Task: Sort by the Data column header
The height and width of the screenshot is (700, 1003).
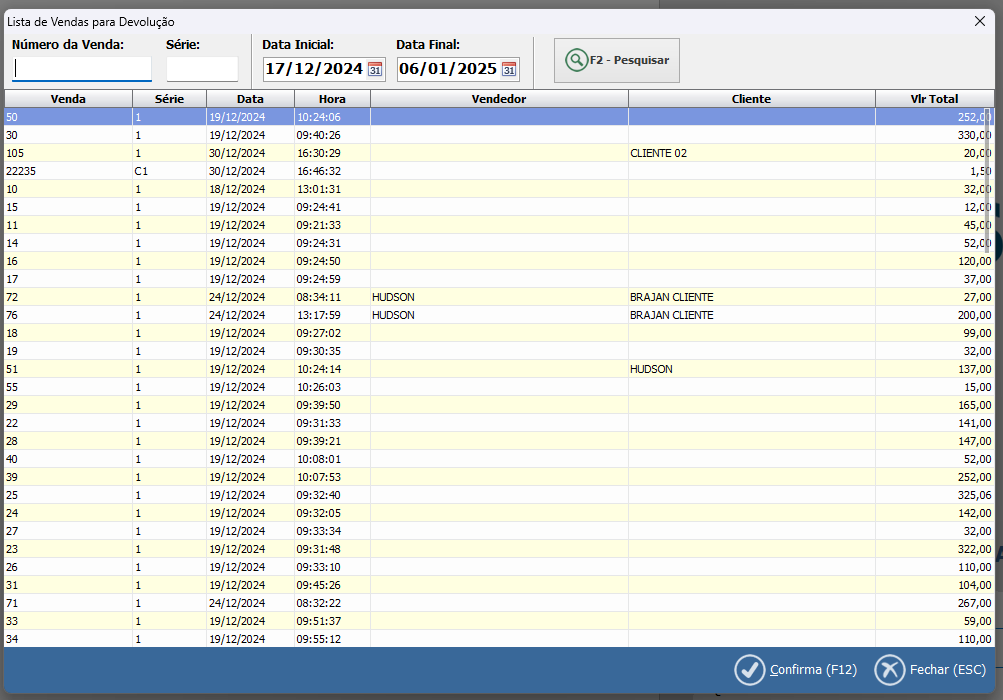Action: click(250, 99)
